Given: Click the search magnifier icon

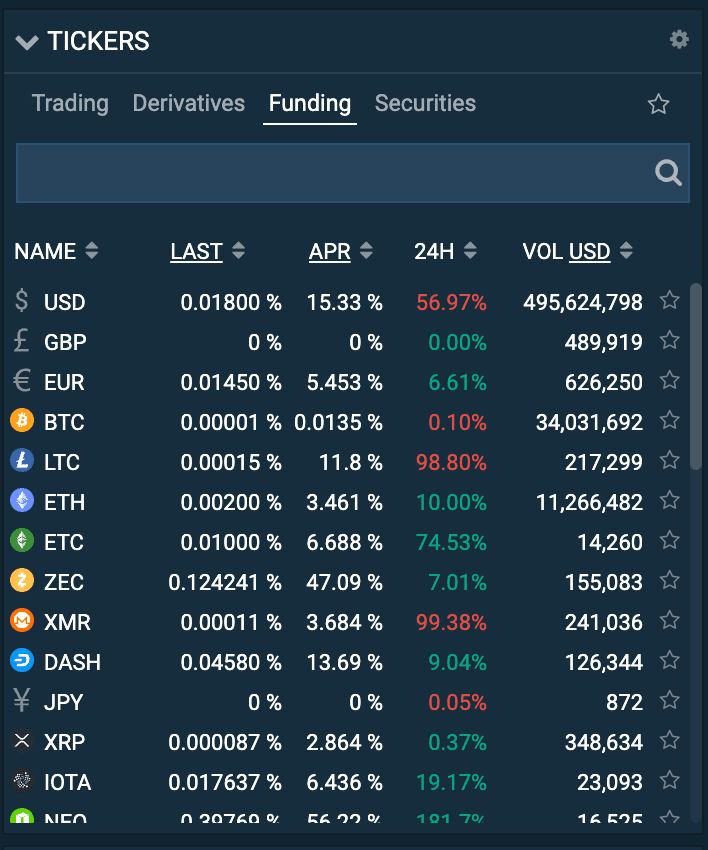Looking at the screenshot, I should (668, 173).
